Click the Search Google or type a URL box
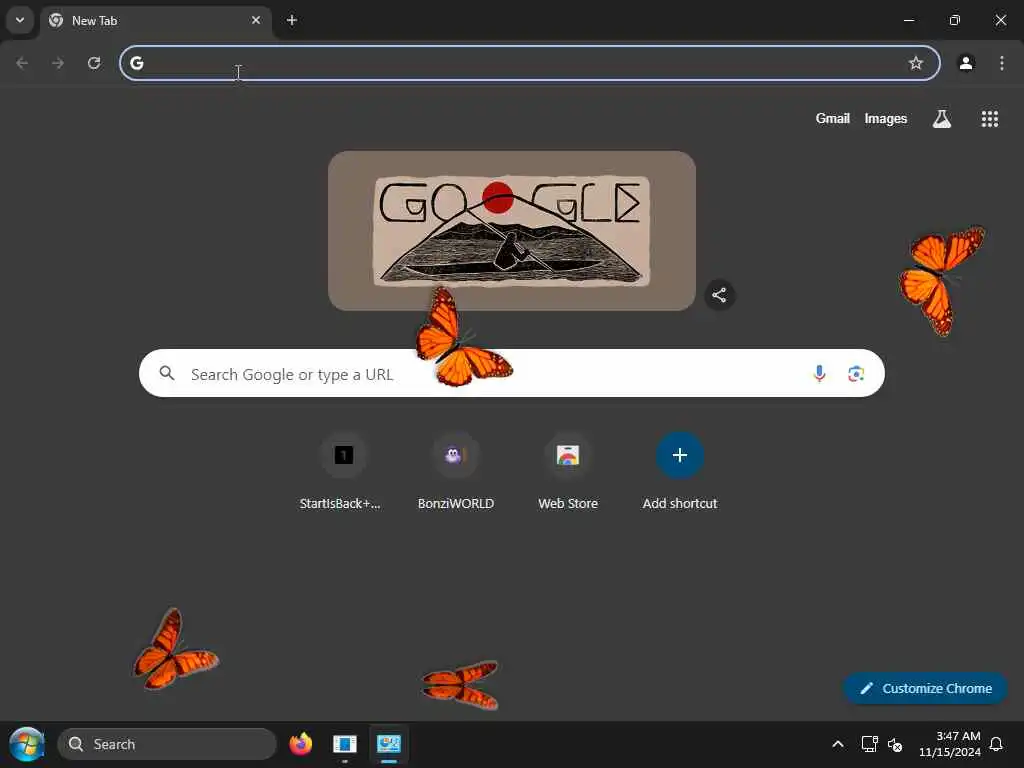1024x768 pixels. [x=512, y=373]
